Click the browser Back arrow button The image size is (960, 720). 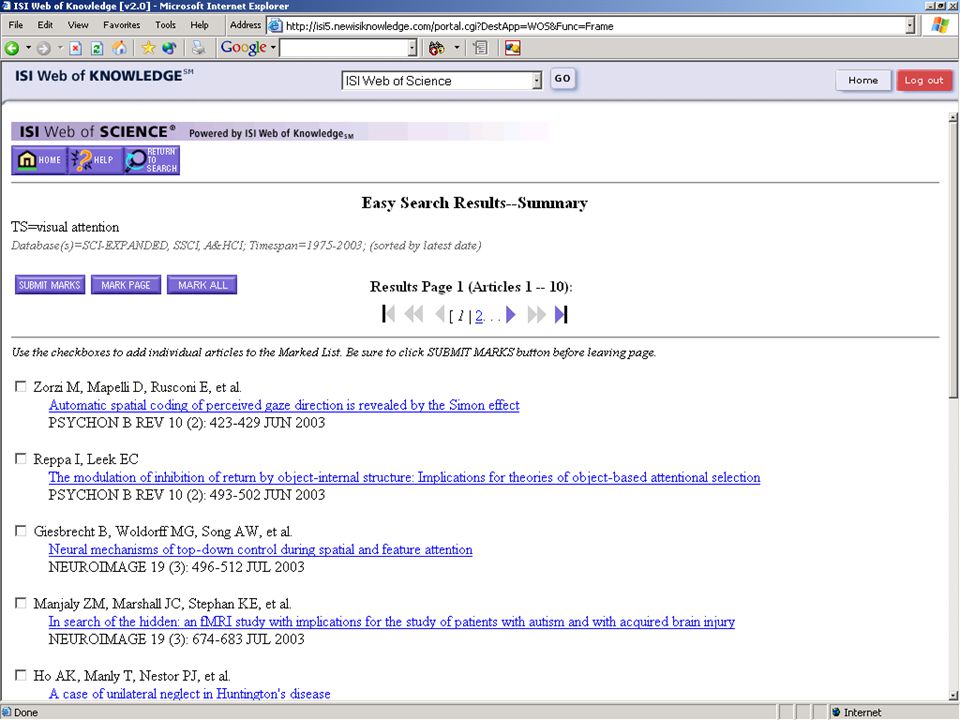pyautogui.click(x=12, y=48)
